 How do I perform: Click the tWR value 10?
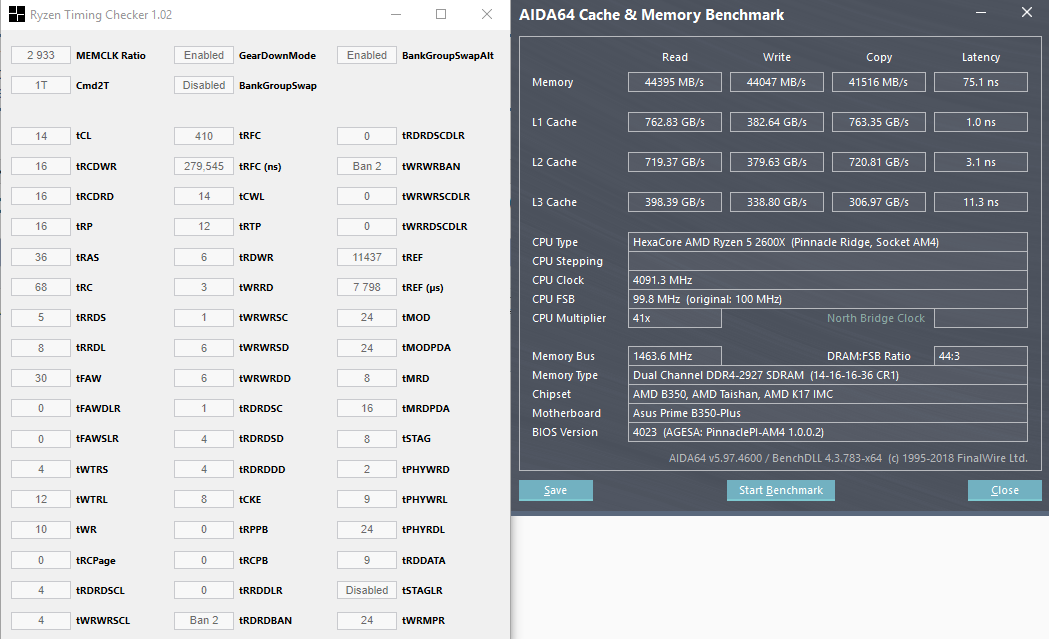(41, 529)
